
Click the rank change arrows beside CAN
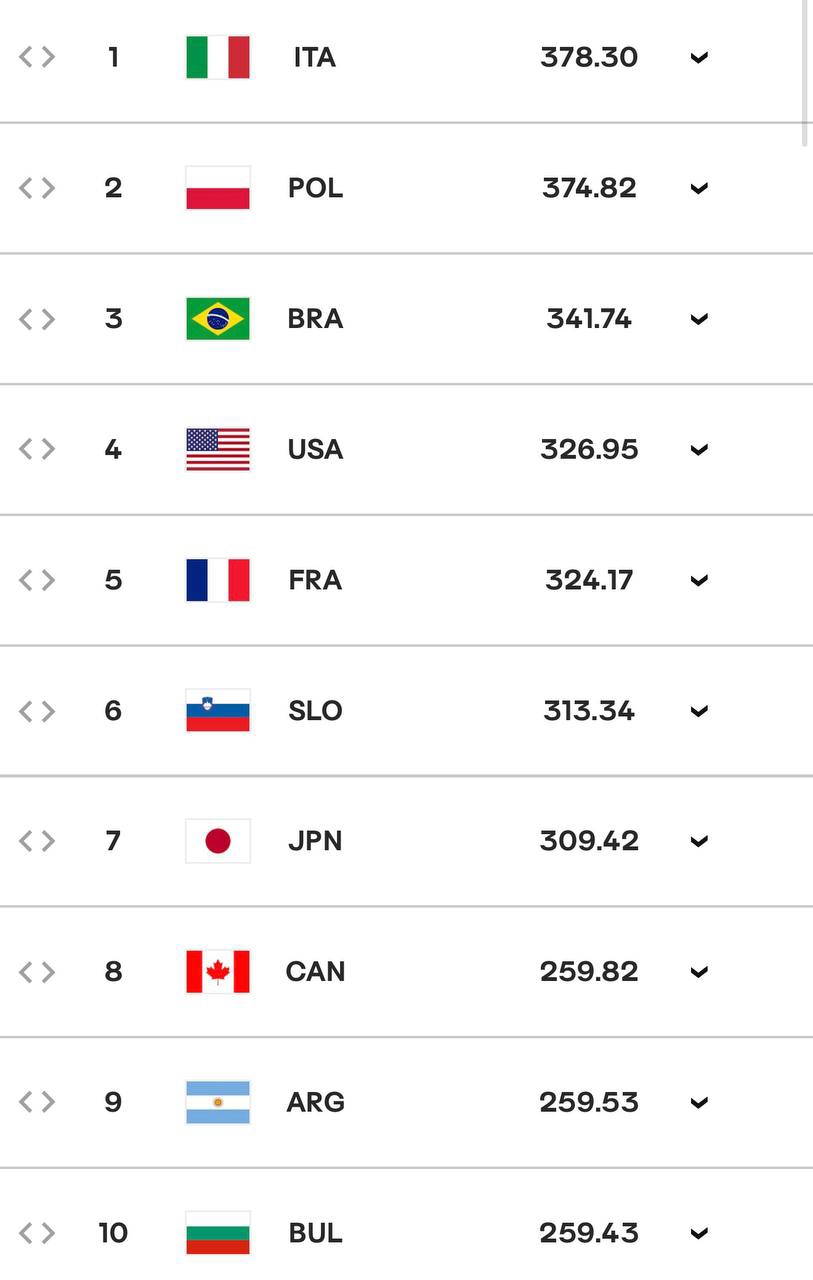37,972
